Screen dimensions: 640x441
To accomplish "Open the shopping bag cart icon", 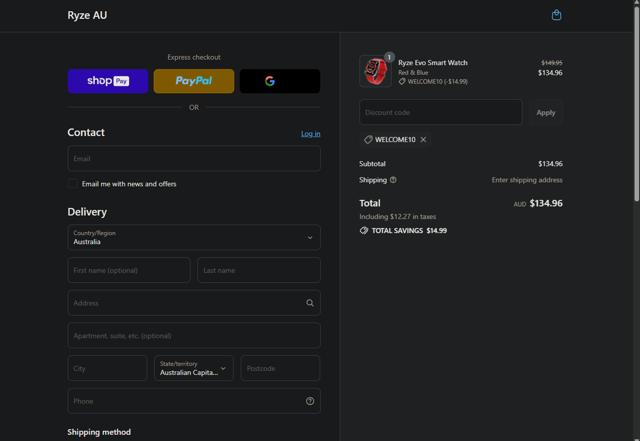I will pos(556,15).
